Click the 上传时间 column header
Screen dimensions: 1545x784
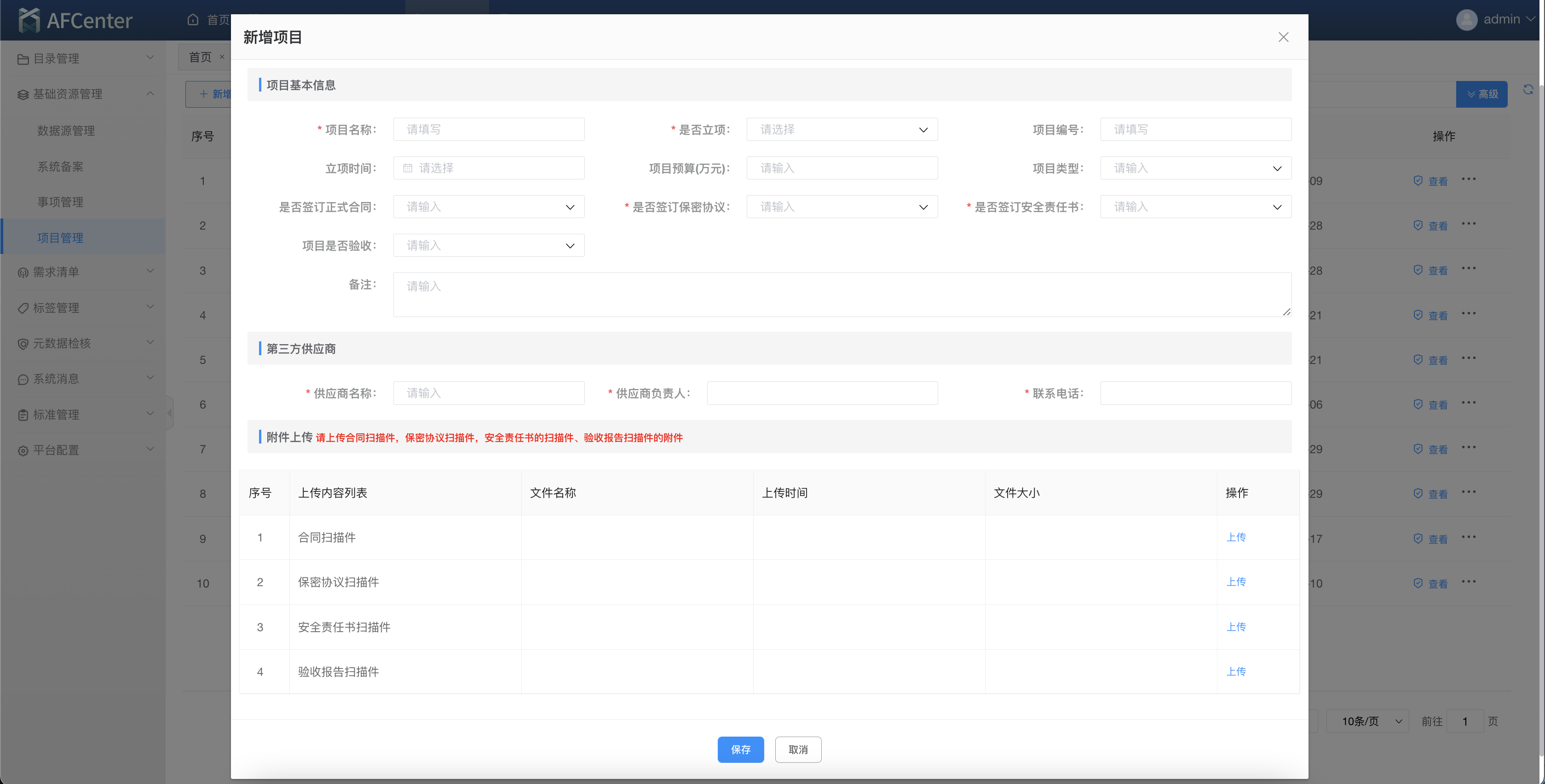point(784,492)
